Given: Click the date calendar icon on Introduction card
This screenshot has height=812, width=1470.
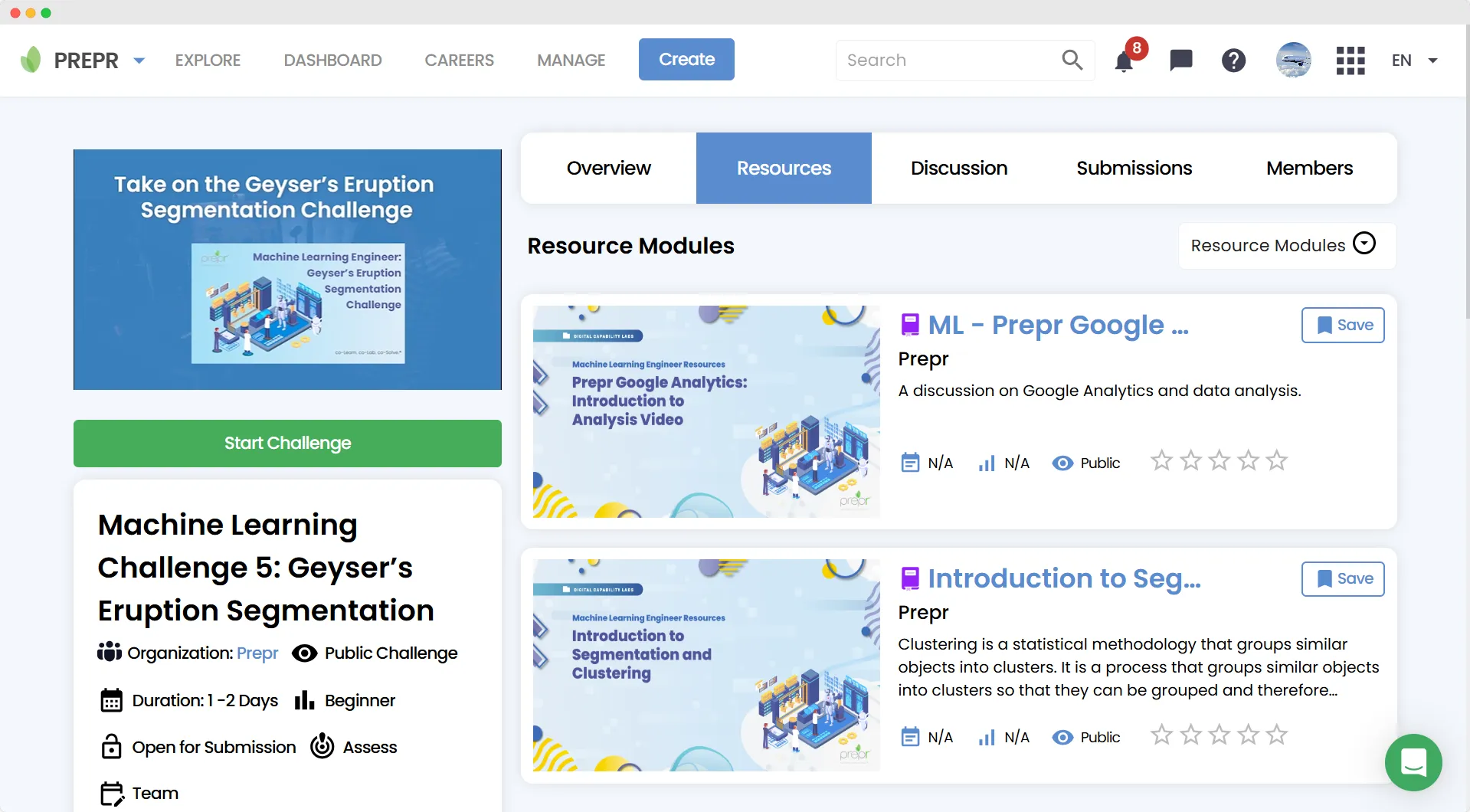Looking at the screenshot, I should click(910, 737).
